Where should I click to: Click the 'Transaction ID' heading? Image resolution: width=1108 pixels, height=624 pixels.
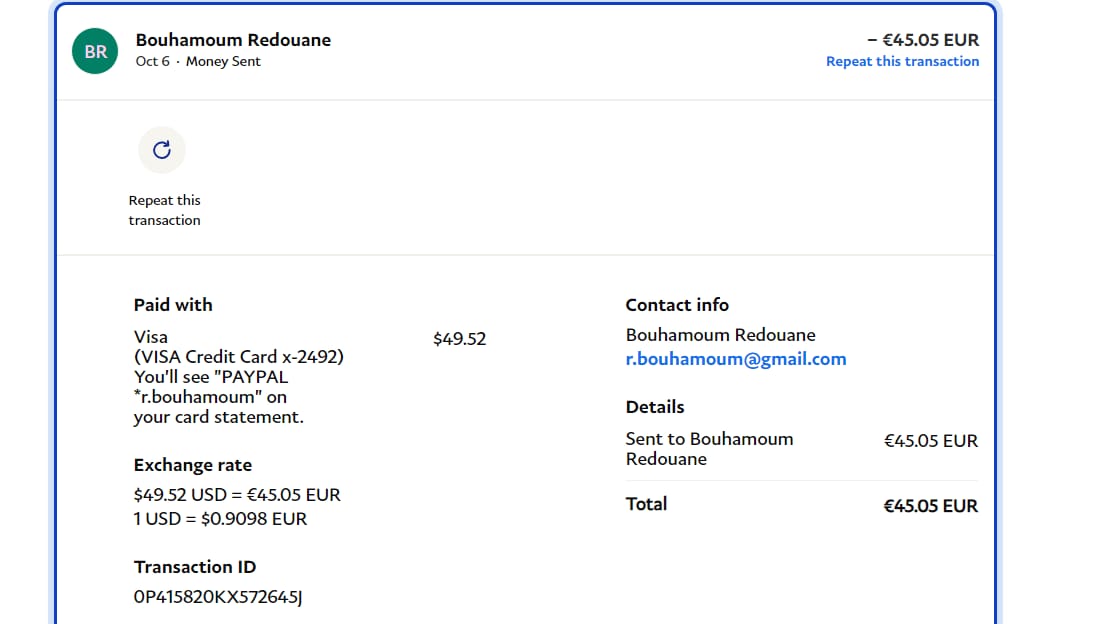point(195,567)
